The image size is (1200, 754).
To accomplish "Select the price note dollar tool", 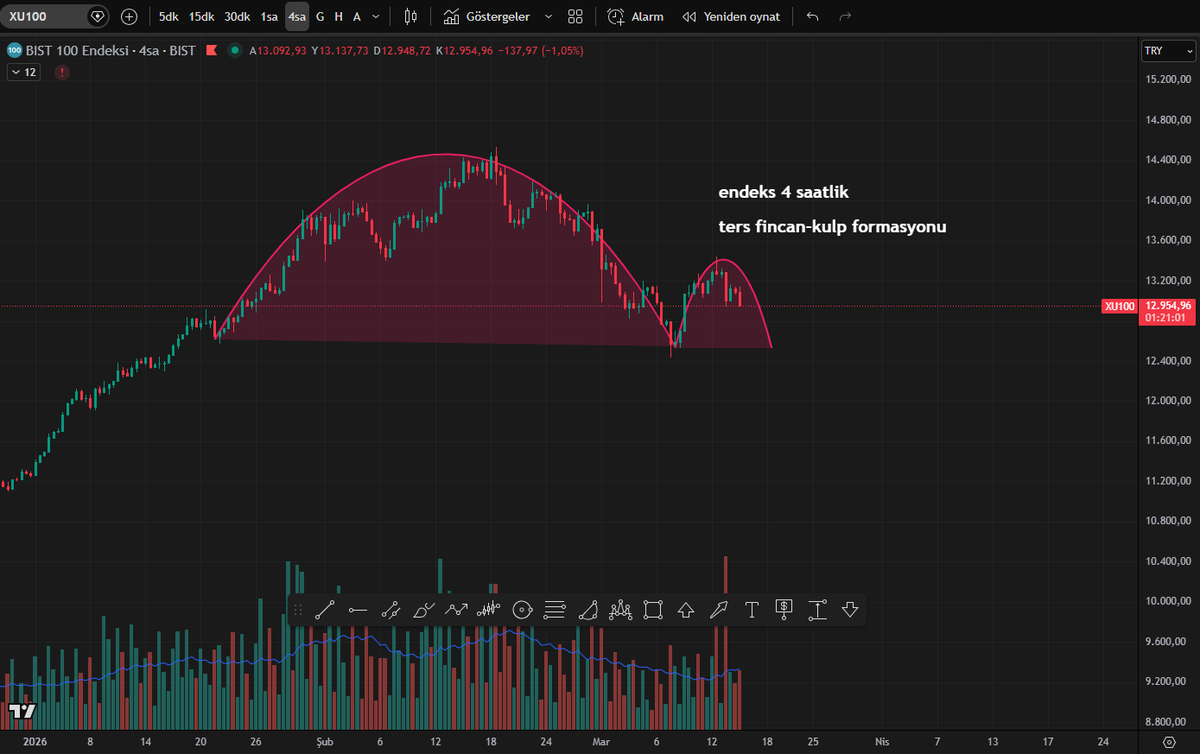I will point(784,609).
